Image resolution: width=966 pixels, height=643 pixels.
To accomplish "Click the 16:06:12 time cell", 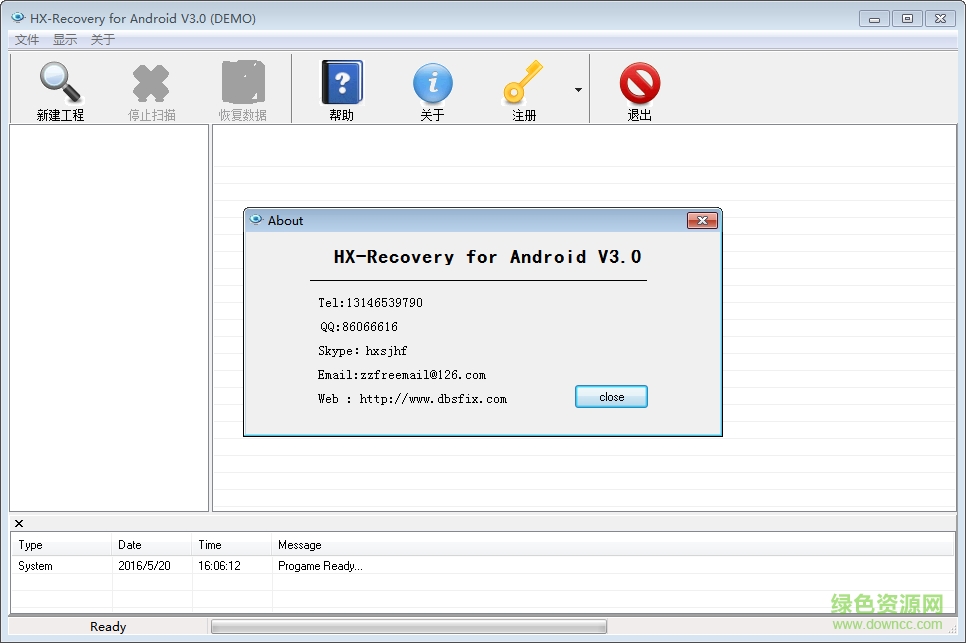I will (x=219, y=566).
